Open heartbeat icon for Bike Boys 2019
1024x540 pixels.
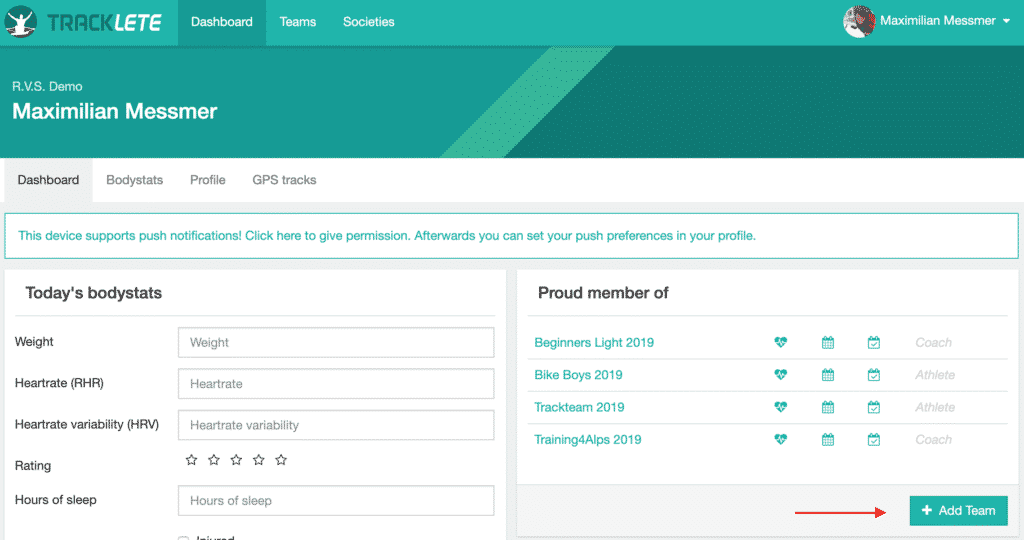coord(780,375)
